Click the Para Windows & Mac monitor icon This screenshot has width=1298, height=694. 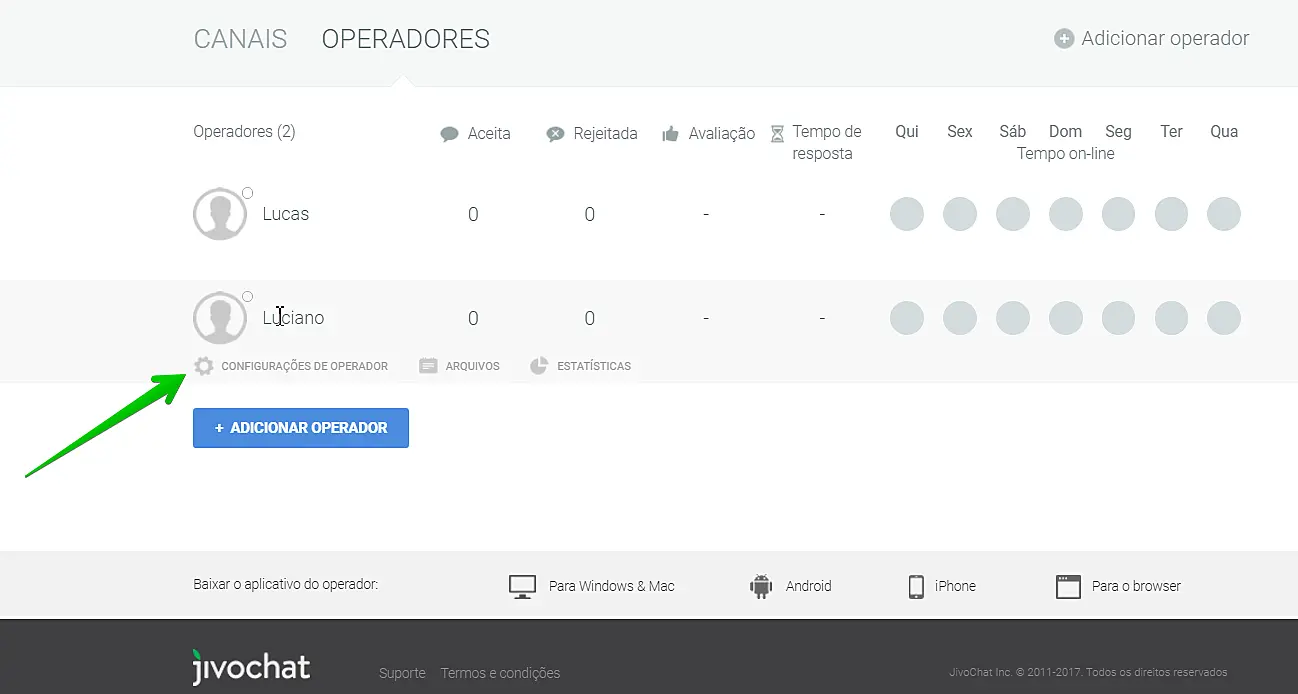(522, 586)
